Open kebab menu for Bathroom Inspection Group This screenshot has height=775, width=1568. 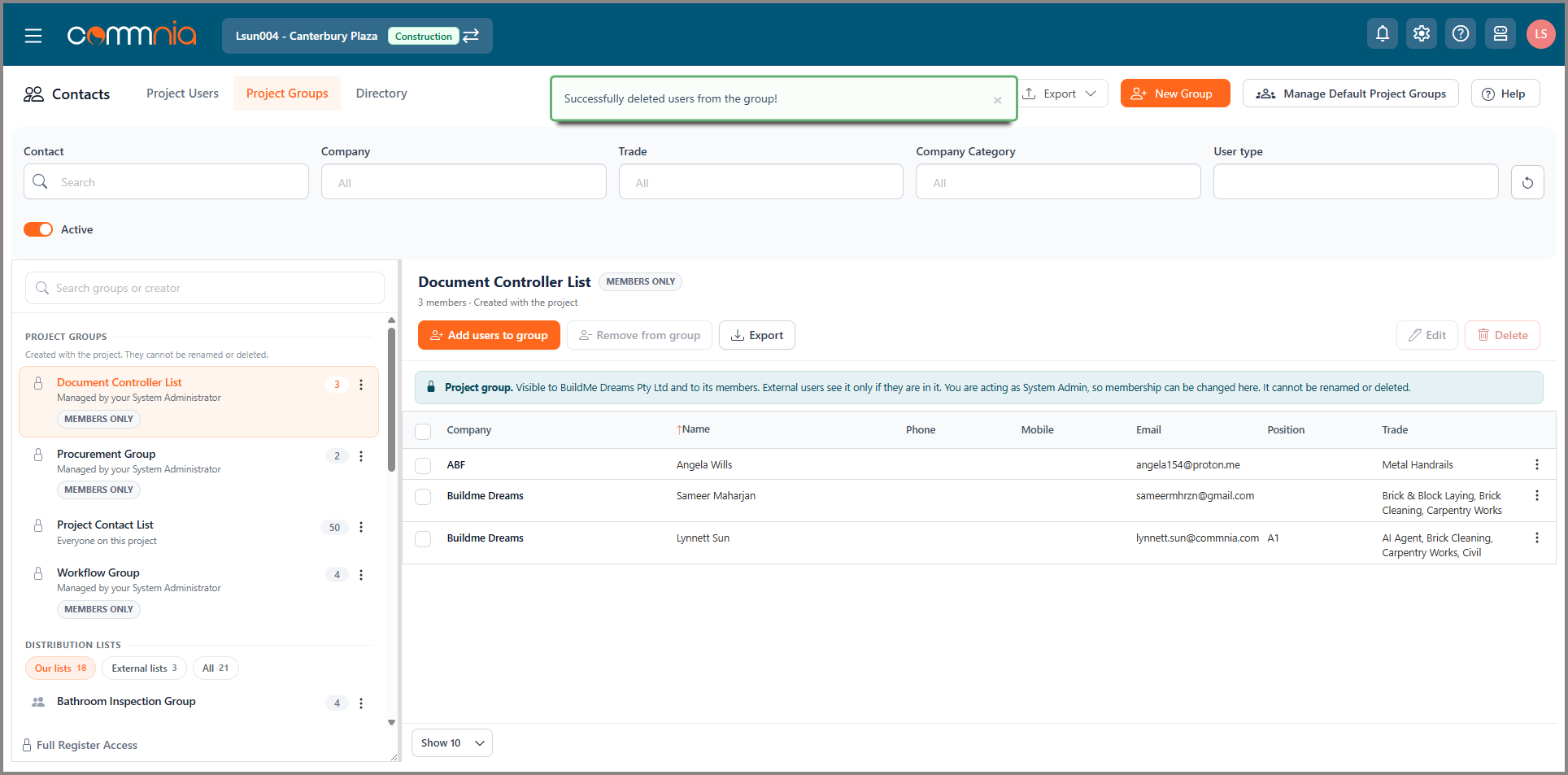coord(361,703)
